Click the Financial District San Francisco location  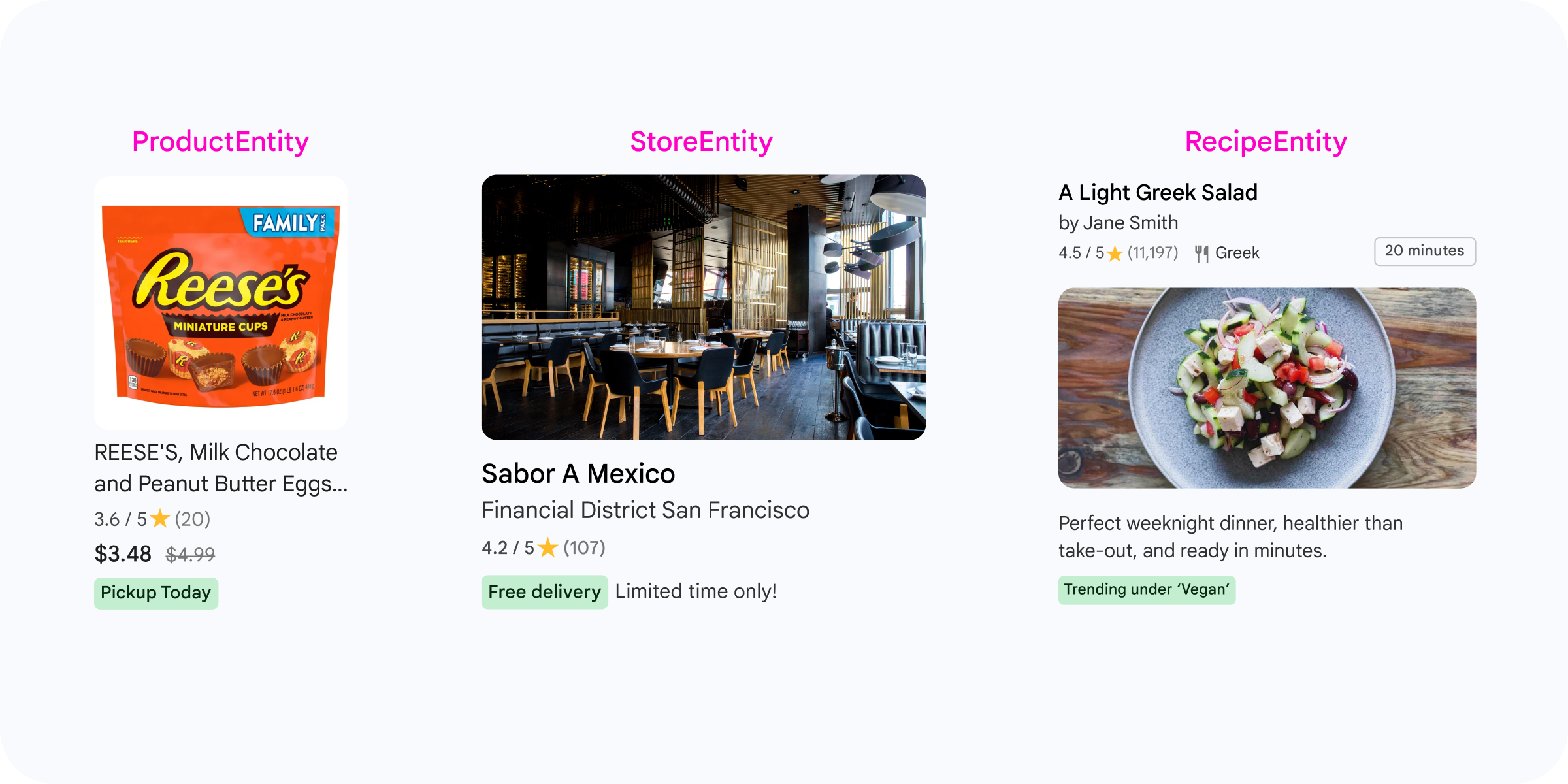click(645, 510)
